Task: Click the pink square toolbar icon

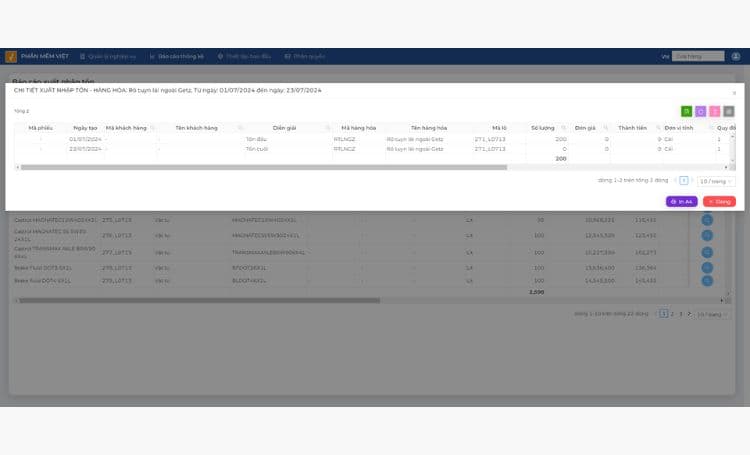Action: [715, 111]
